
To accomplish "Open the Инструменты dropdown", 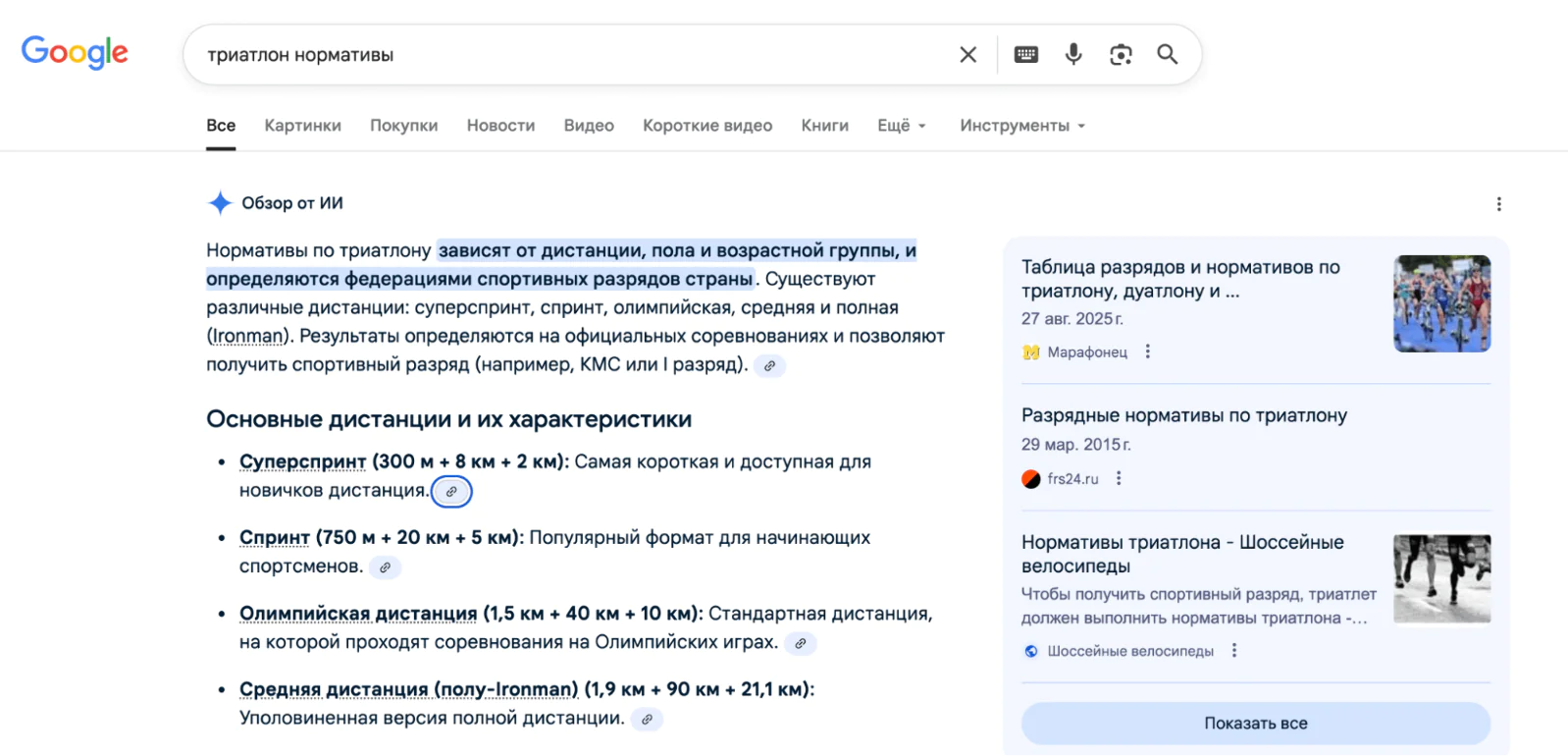I will [1022, 126].
